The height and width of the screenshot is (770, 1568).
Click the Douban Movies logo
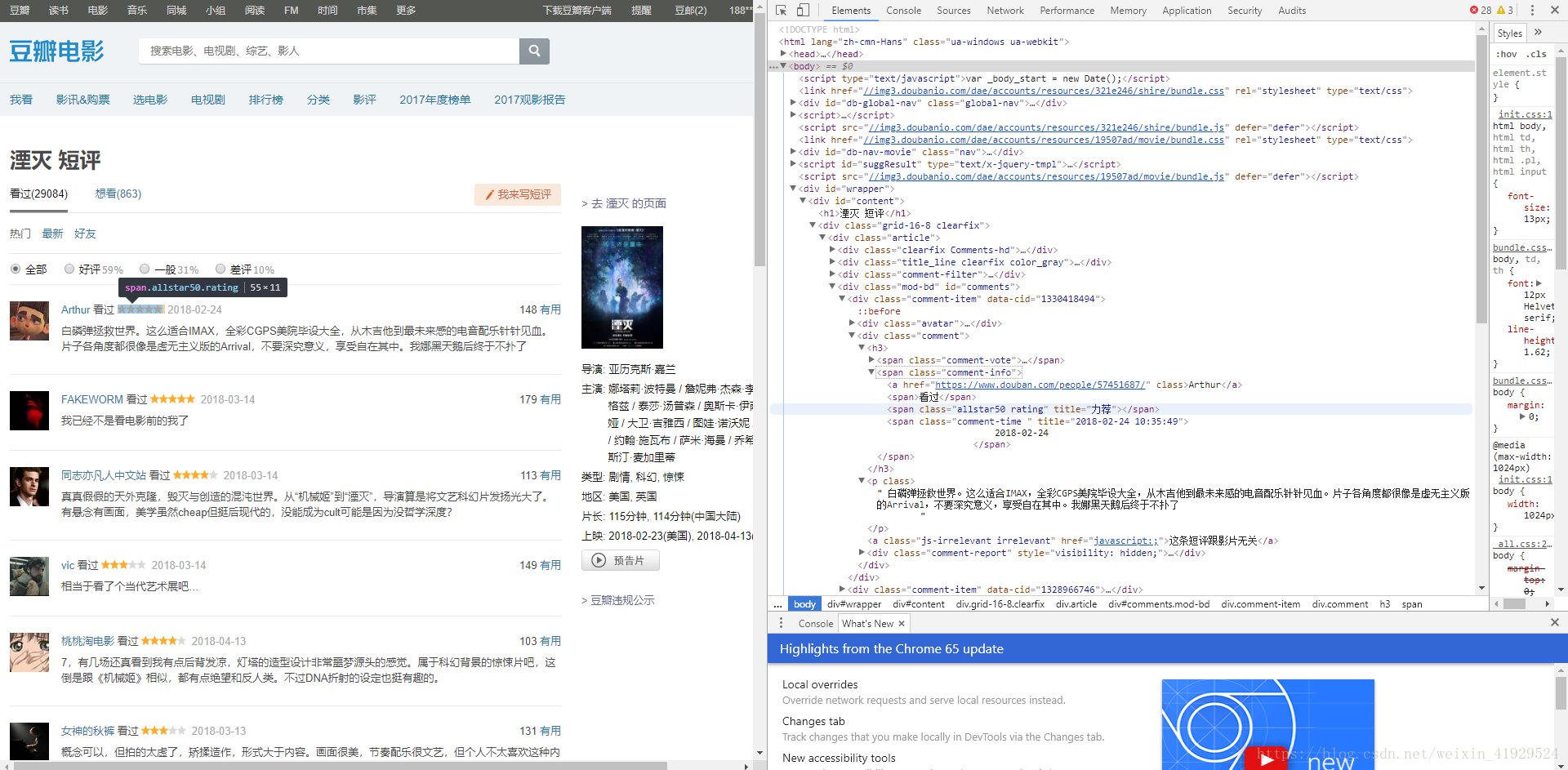[x=57, y=51]
